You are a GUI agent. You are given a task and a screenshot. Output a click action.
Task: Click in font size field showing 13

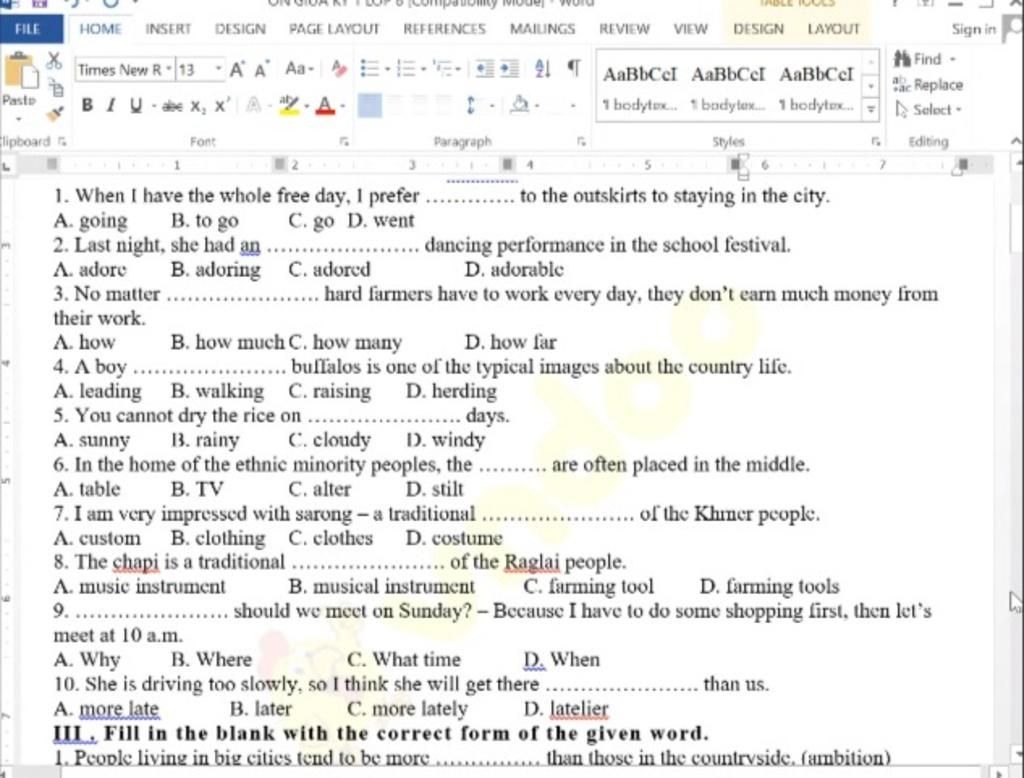195,69
